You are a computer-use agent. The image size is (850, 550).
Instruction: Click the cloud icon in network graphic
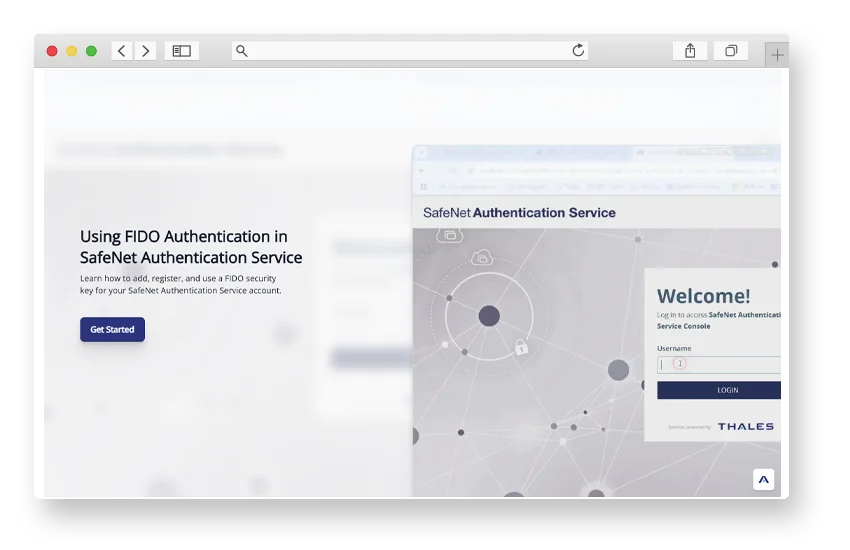482,258
